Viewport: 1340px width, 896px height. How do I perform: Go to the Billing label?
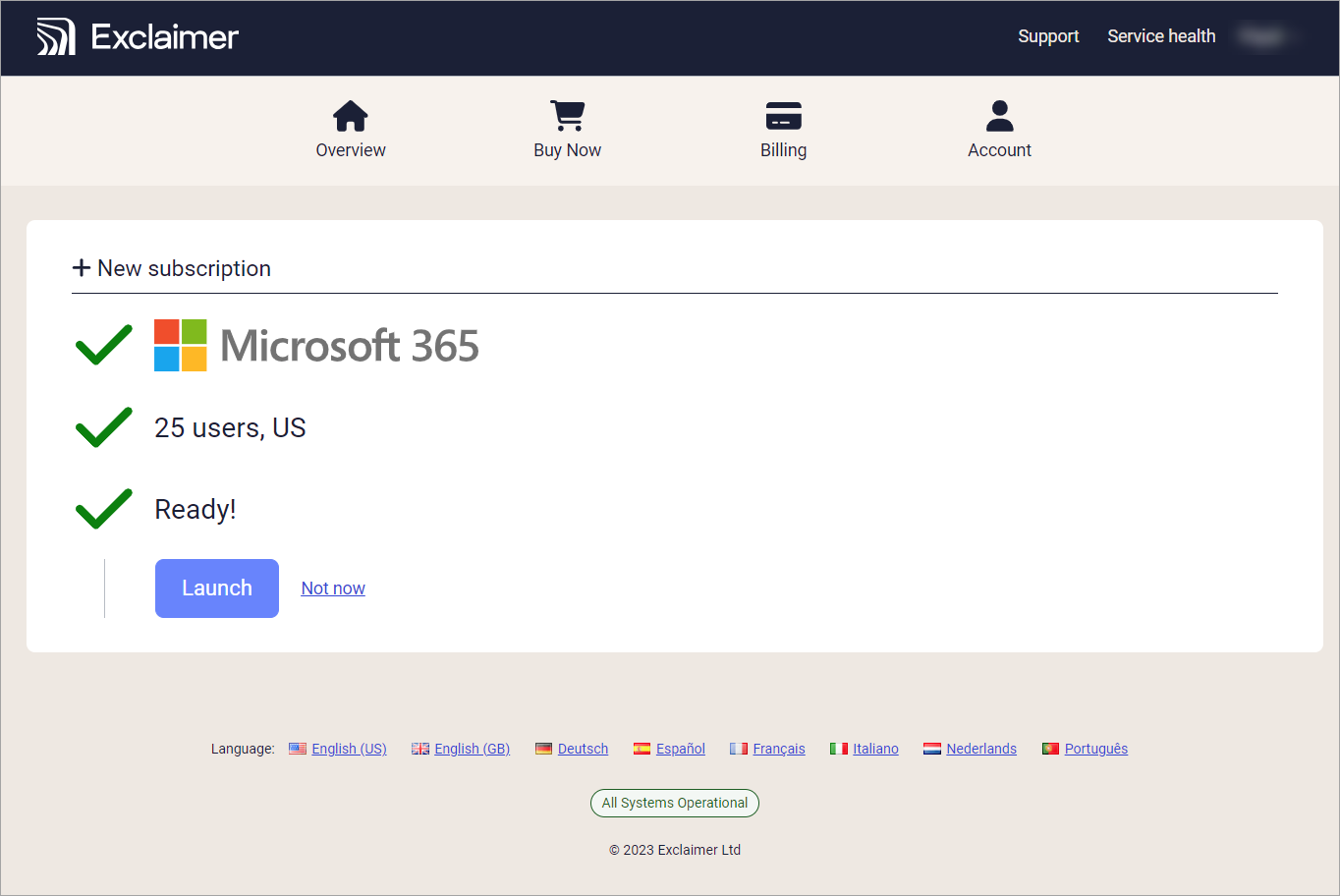[x=784, y=150]
